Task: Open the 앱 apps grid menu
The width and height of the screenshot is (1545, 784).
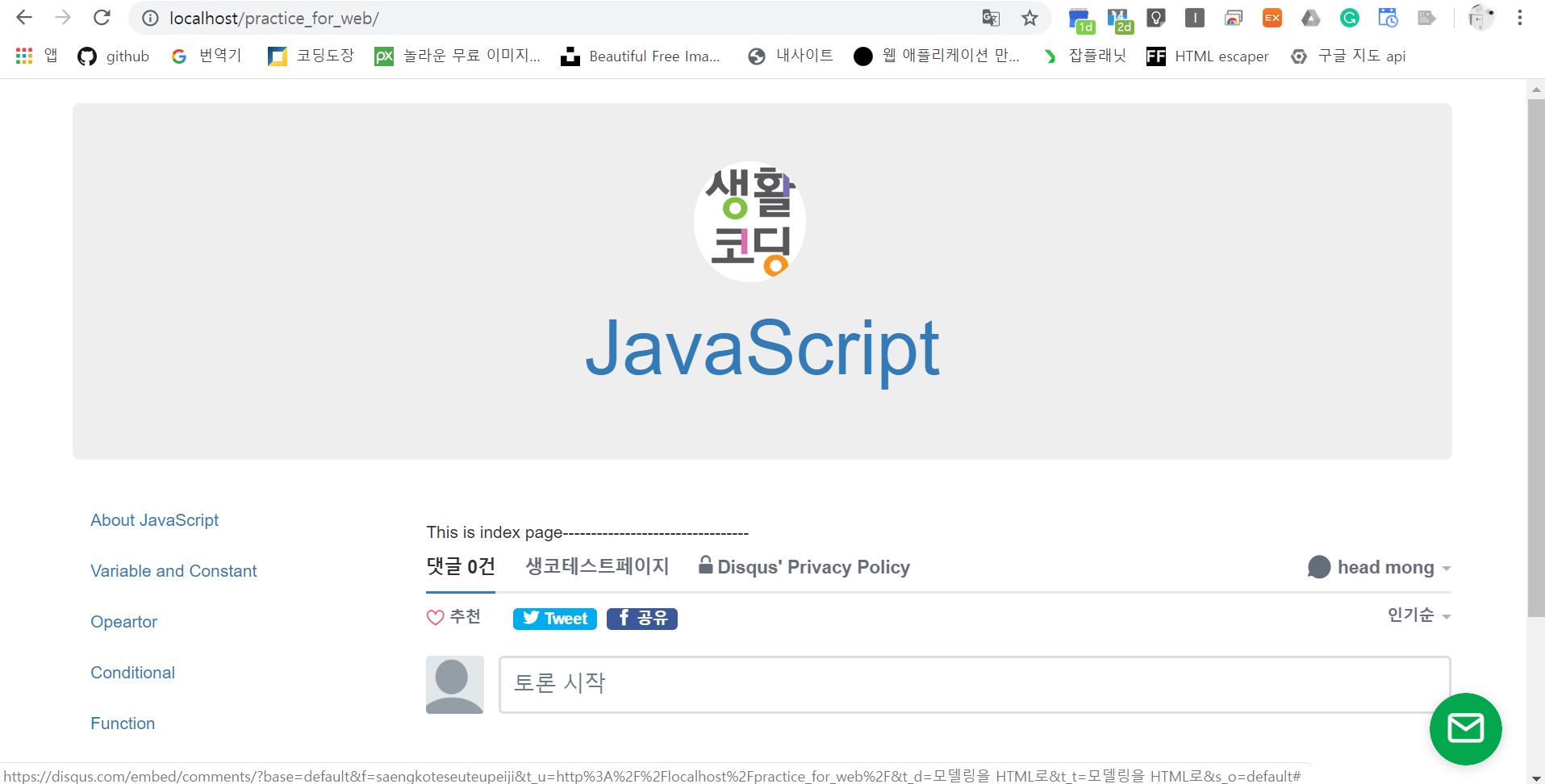Action: [x=23, y=56]
